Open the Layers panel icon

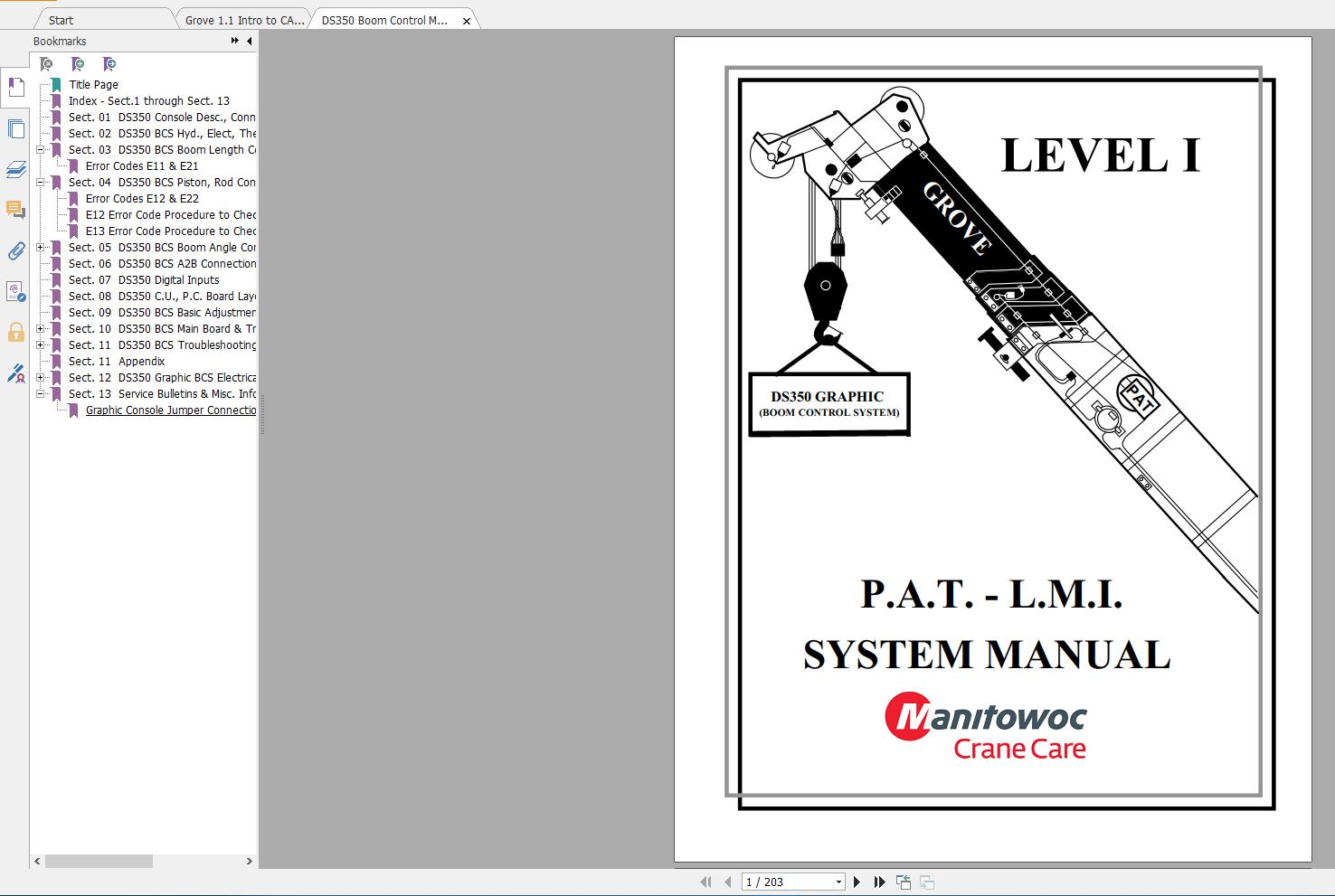pyautogui.click(x=15, y=169)
